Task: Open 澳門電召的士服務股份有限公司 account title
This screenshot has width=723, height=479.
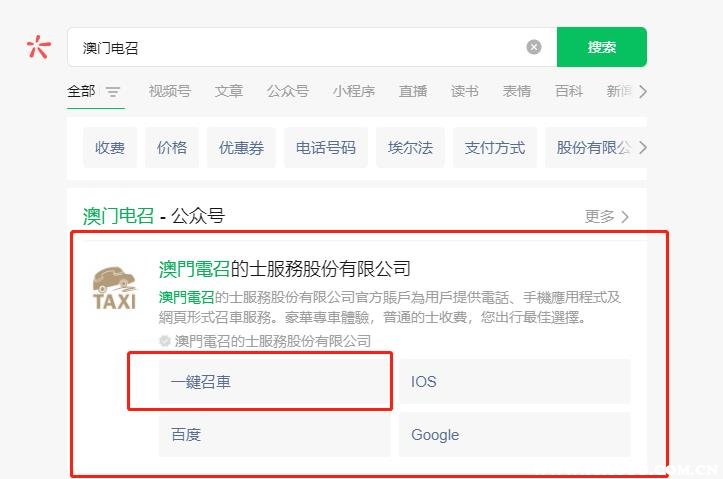Action: click(x=285, y=269)
